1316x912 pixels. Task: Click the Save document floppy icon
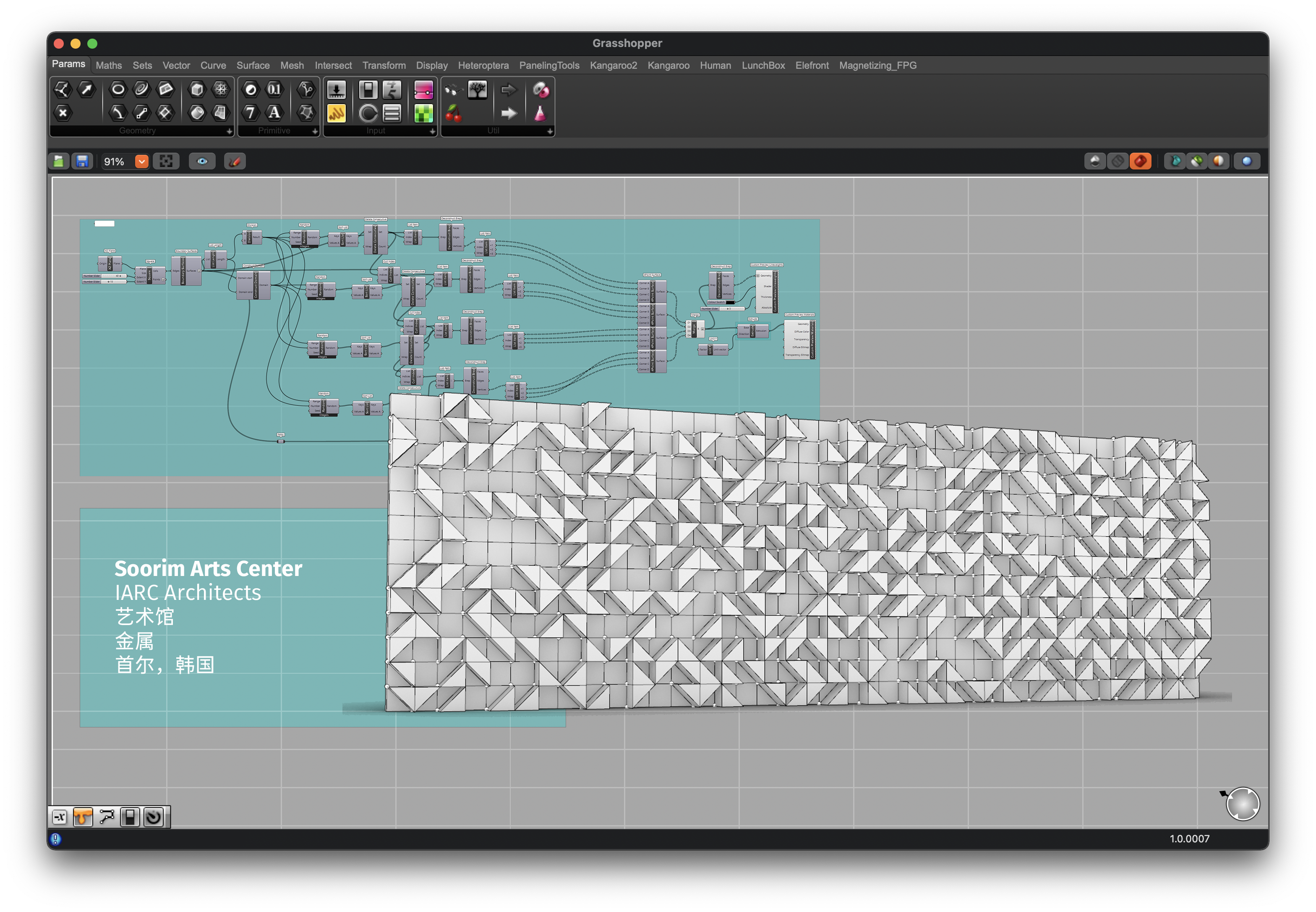pos(82,162)
